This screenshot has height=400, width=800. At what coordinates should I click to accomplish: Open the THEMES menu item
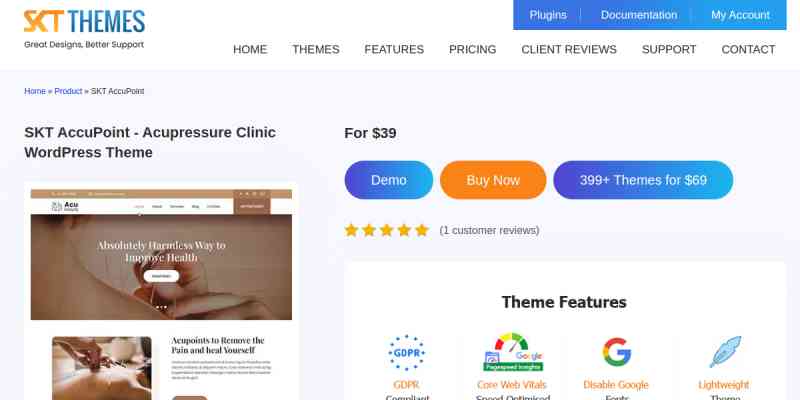pos(316,49)
